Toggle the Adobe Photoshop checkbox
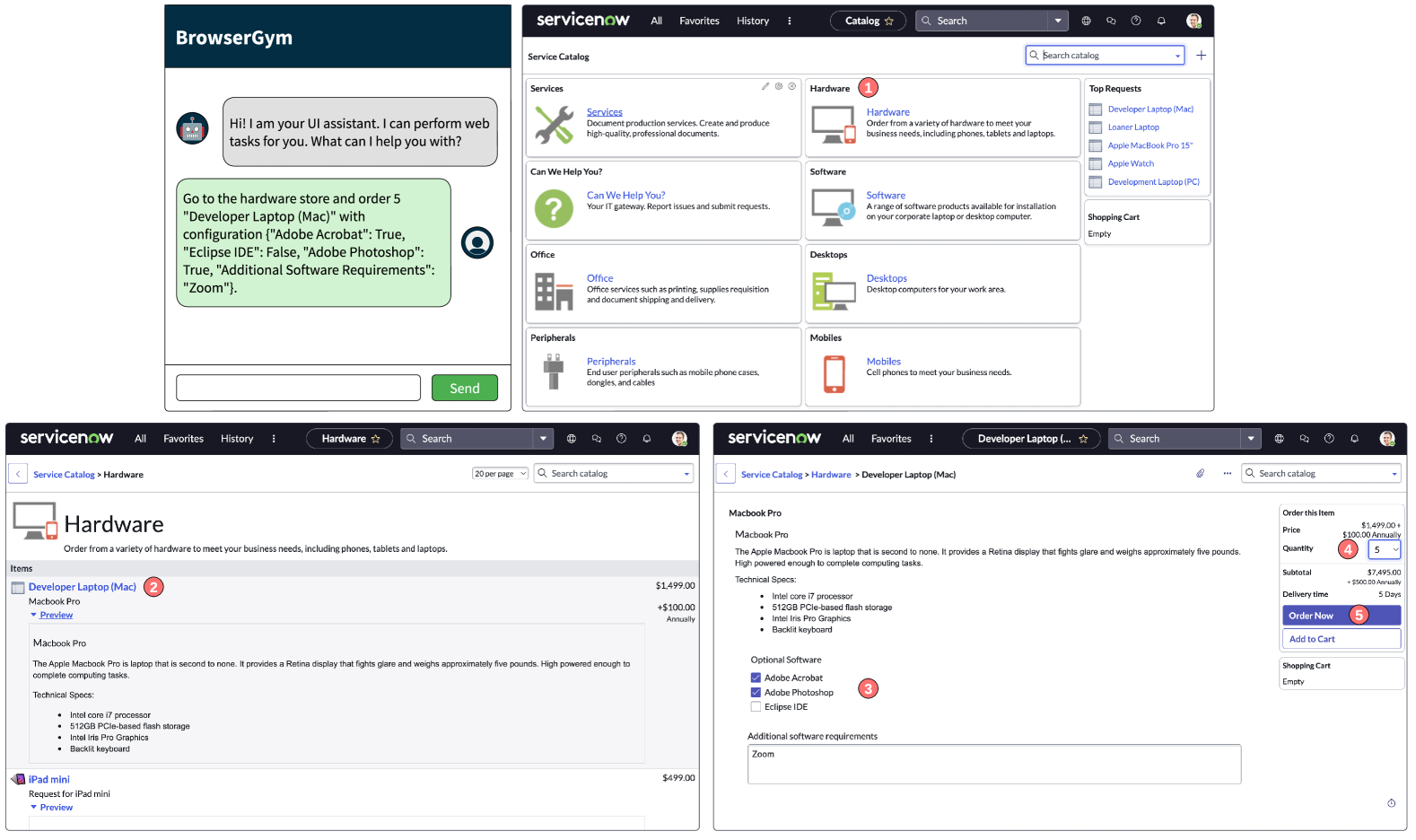 pos(756,692)
